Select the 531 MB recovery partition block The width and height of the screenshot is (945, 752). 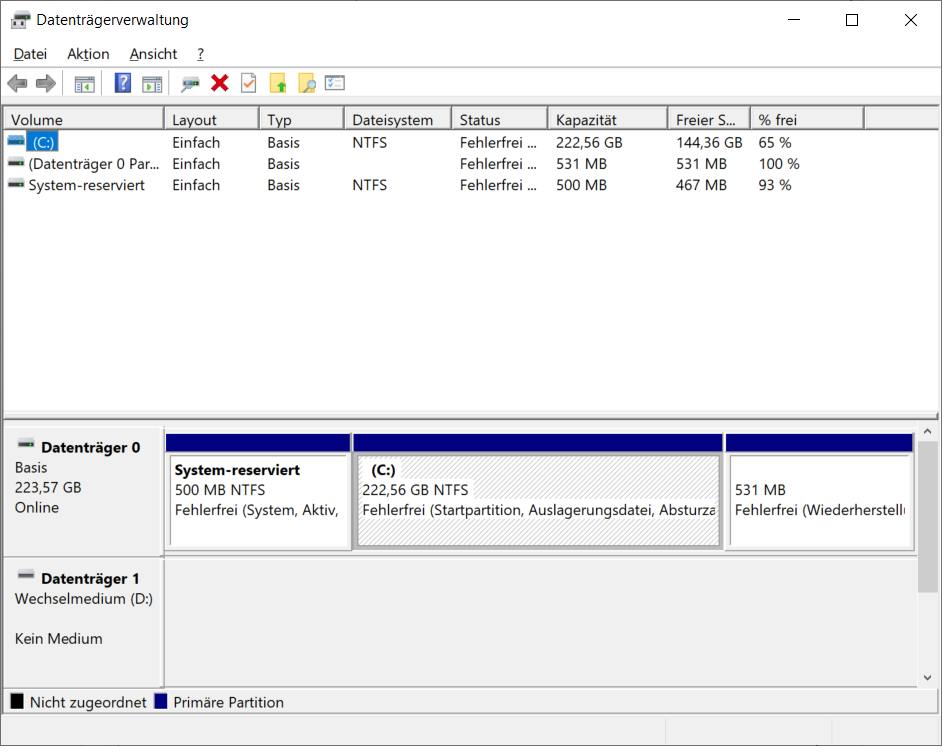pos(820,492)
